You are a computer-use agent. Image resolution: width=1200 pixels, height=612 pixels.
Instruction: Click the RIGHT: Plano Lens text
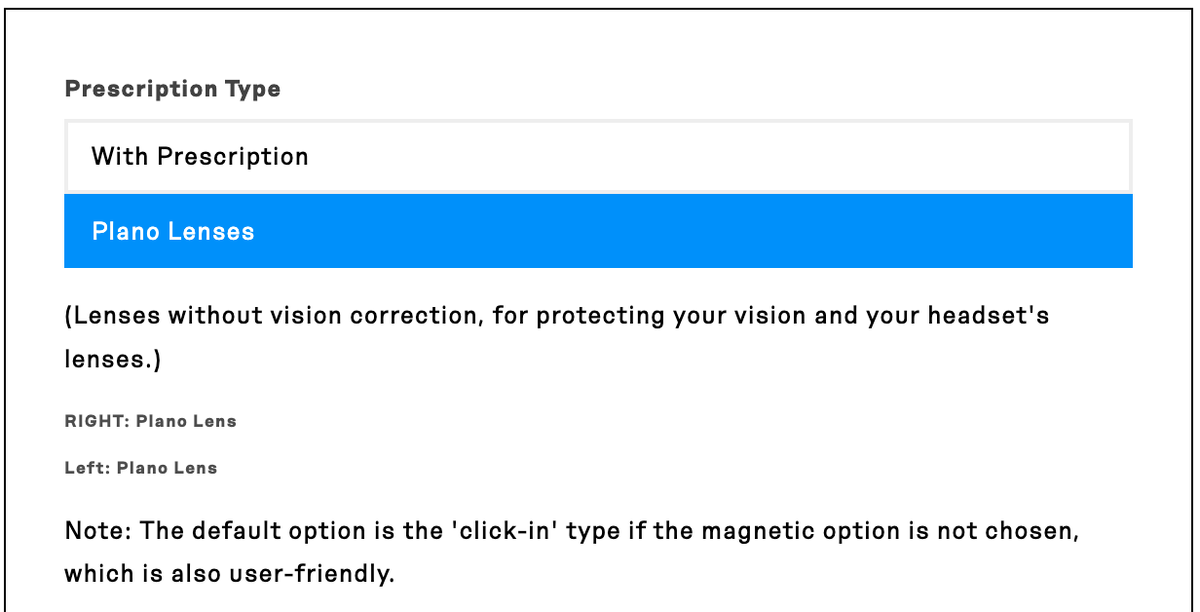(151, 421)
